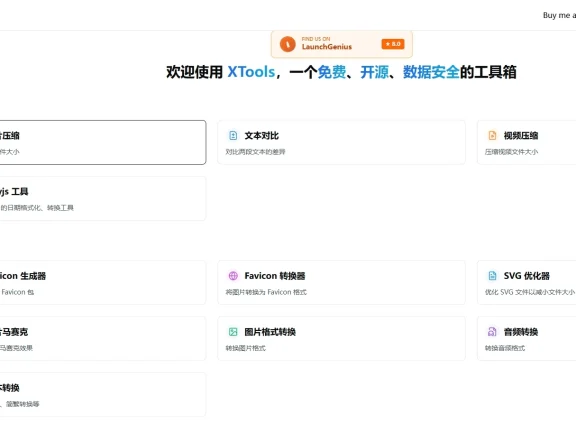Click the orange 8.0 star rating badge
Viewport: 576px width, 432px height.
coord(393,44)
